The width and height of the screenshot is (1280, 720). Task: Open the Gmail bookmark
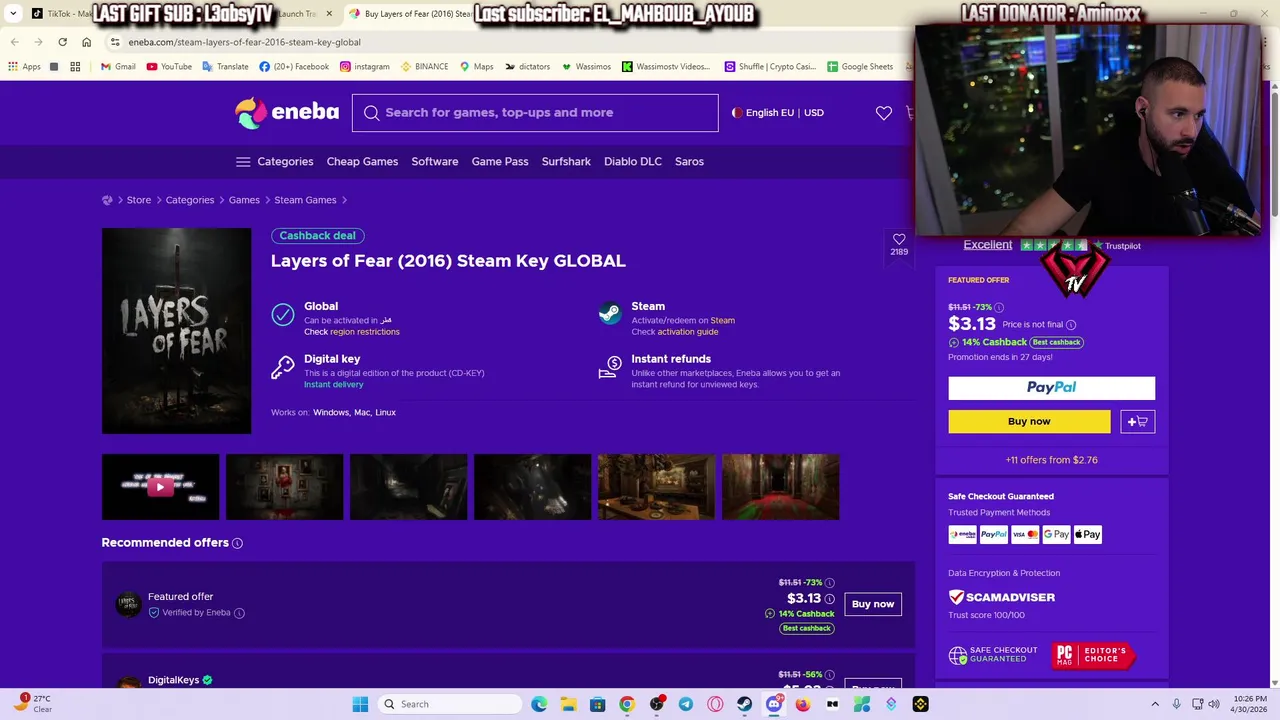pyautogui.click(x=118, y=67)
